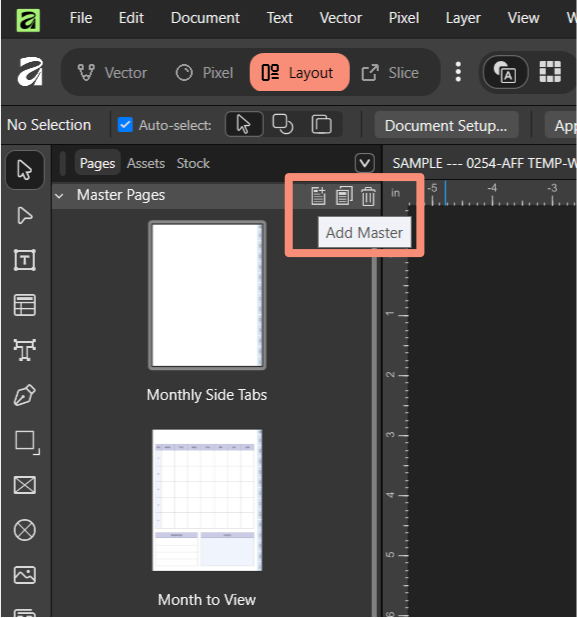Collapse the Master Pages section

tap(60, 195)
